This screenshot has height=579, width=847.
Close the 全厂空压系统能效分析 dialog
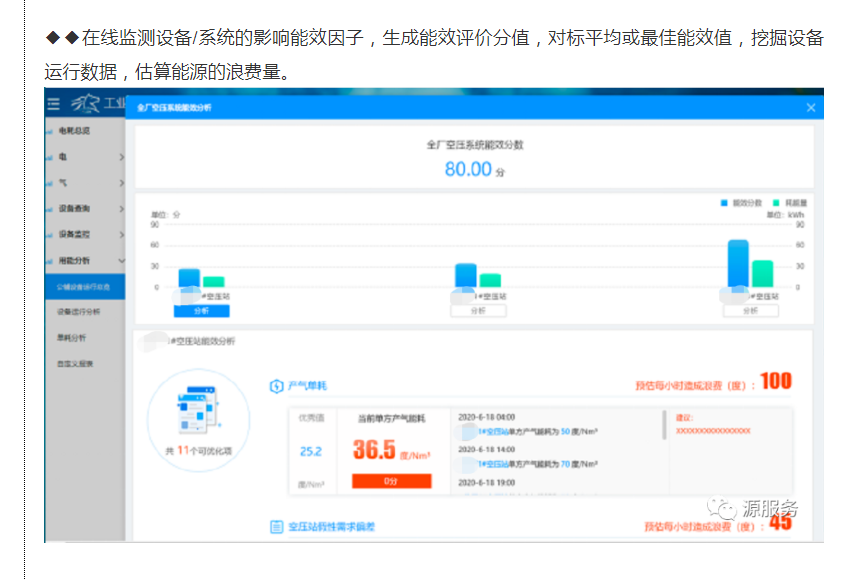click(x=811, y=107)
